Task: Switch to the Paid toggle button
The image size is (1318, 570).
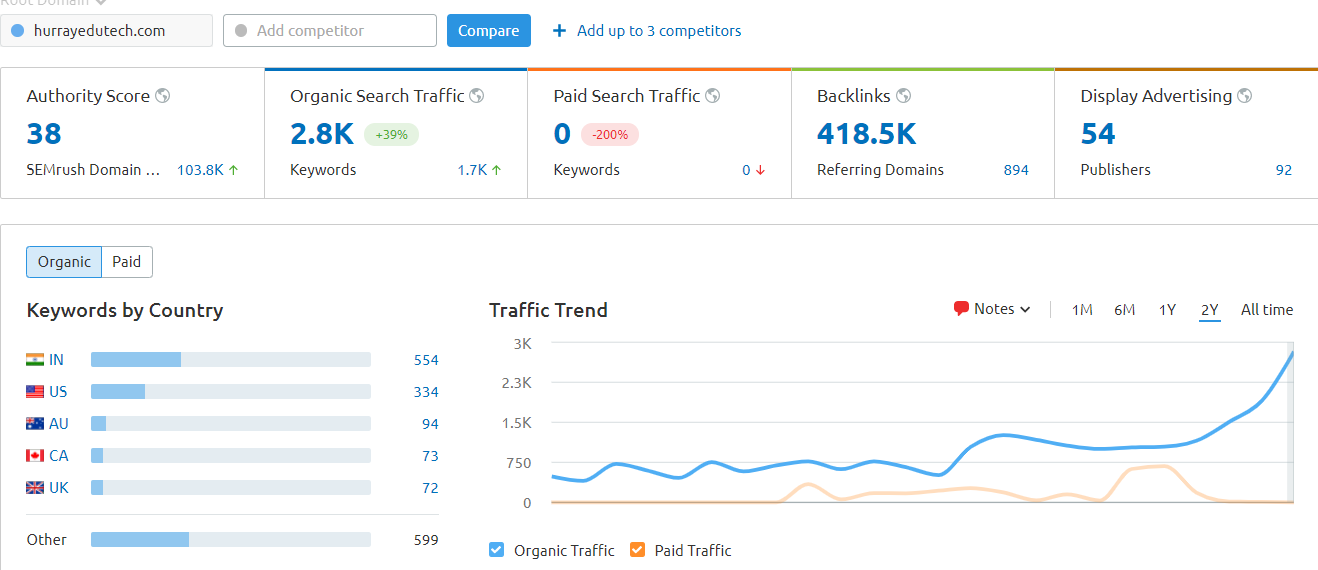Action: 127,262
